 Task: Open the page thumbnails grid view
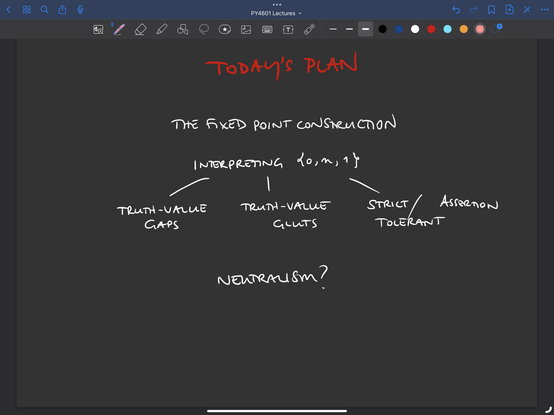[x=26, y=10]
